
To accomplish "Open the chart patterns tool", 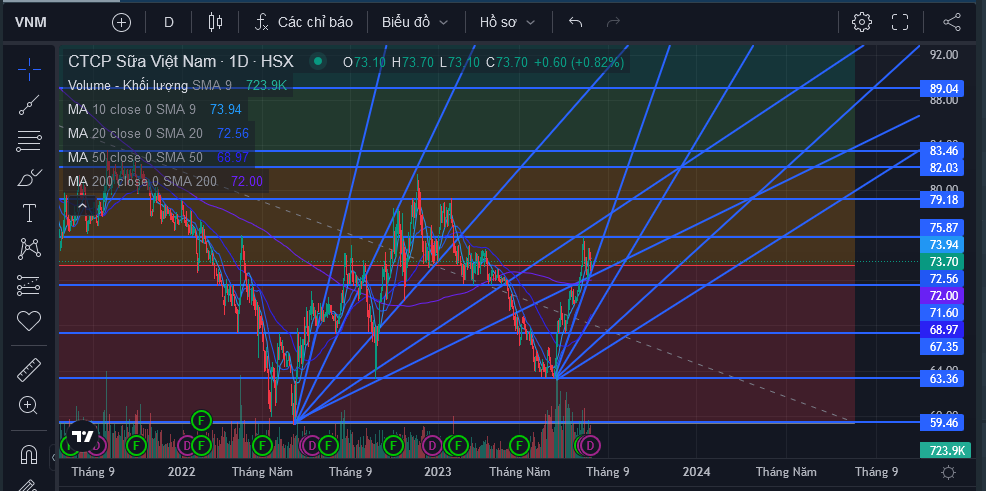I will coord(29,249).
